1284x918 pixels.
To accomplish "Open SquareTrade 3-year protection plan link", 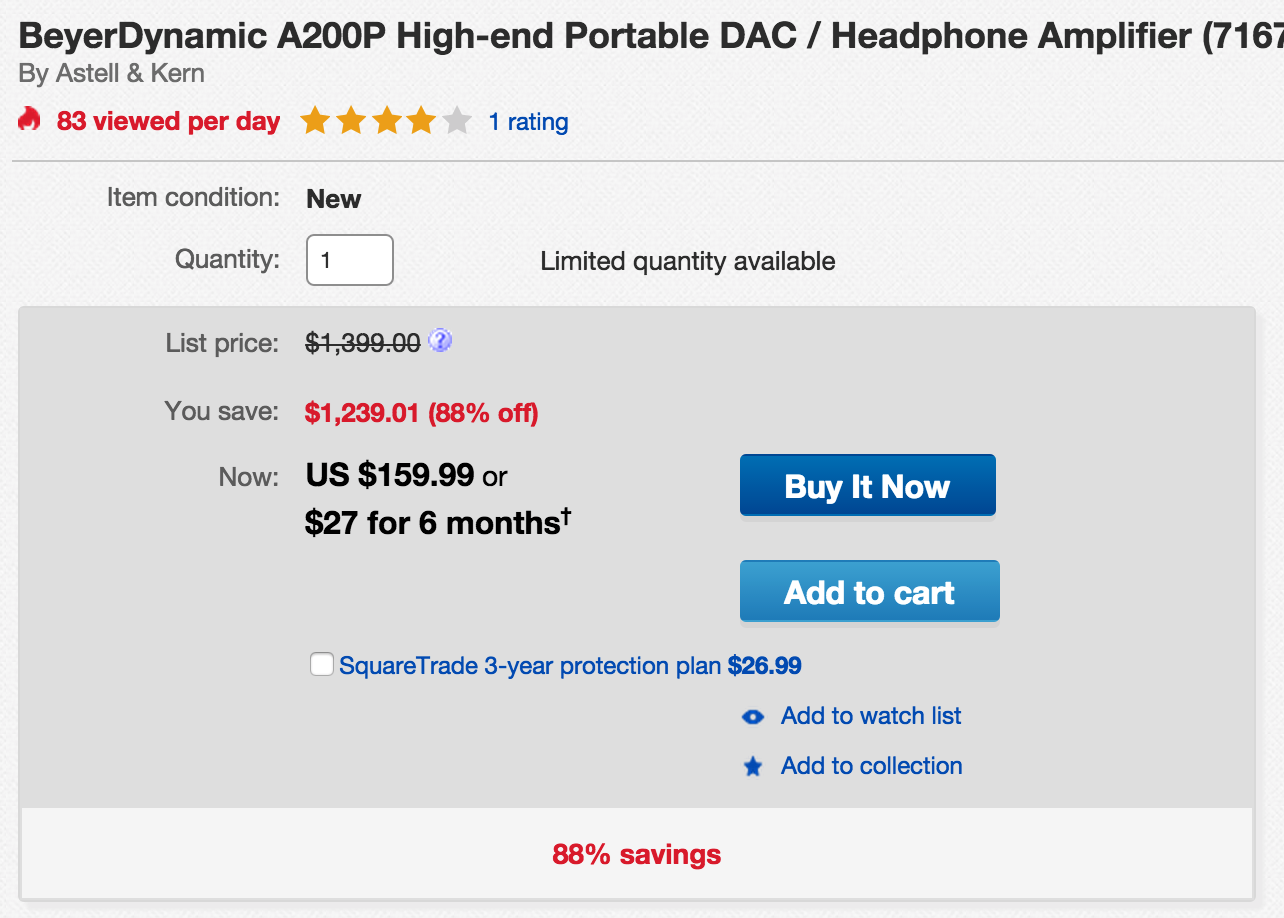I will click(530, 666).
